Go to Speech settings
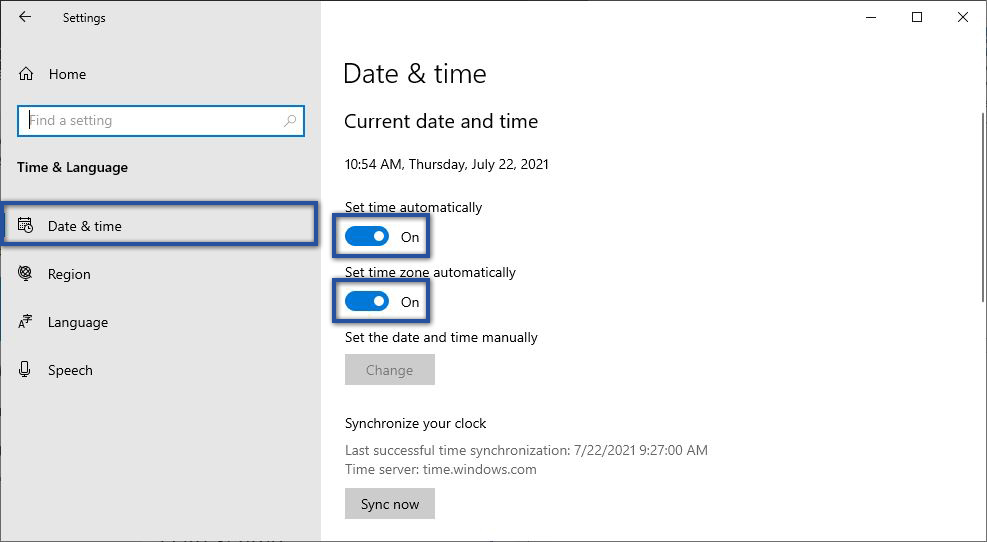Viewport: 987px width, 542px height. pos(70,370)
